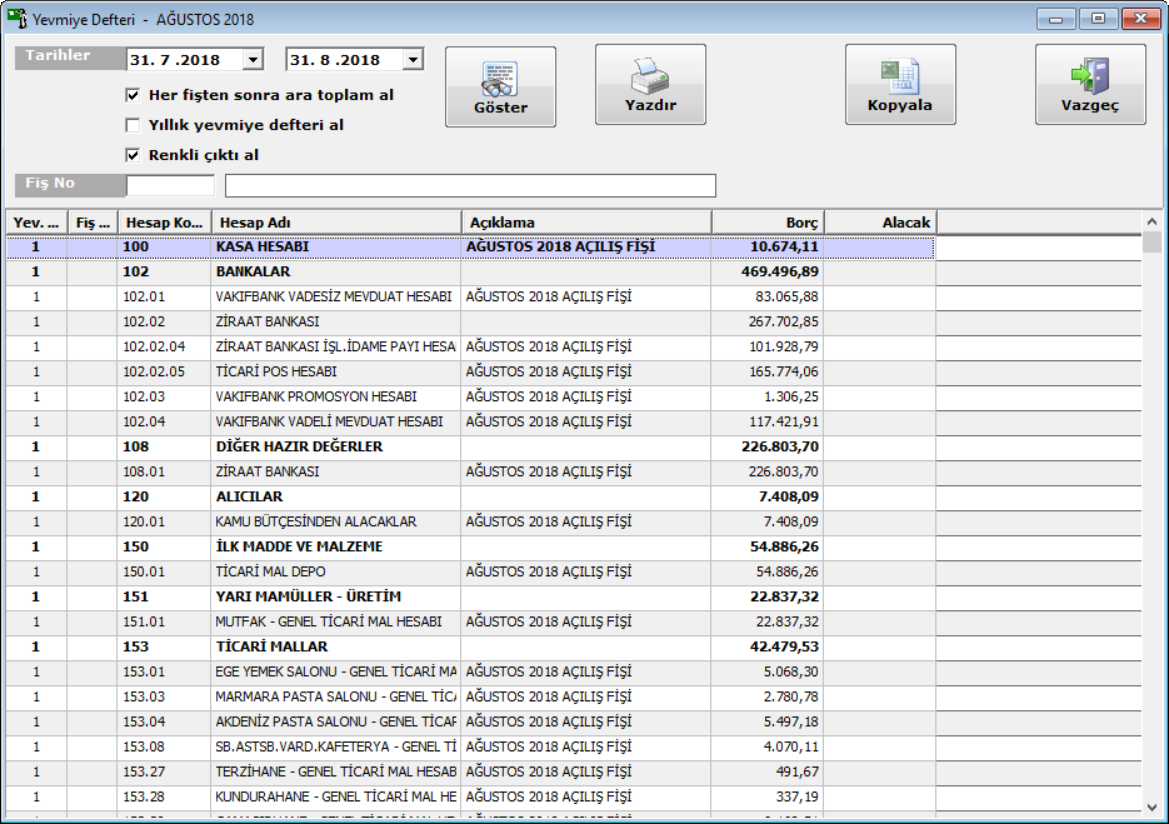Open the end date 31.8.2018 dropdown
Image resolution: width=1169 pixels, height=824 pixels.
point(413,60)
